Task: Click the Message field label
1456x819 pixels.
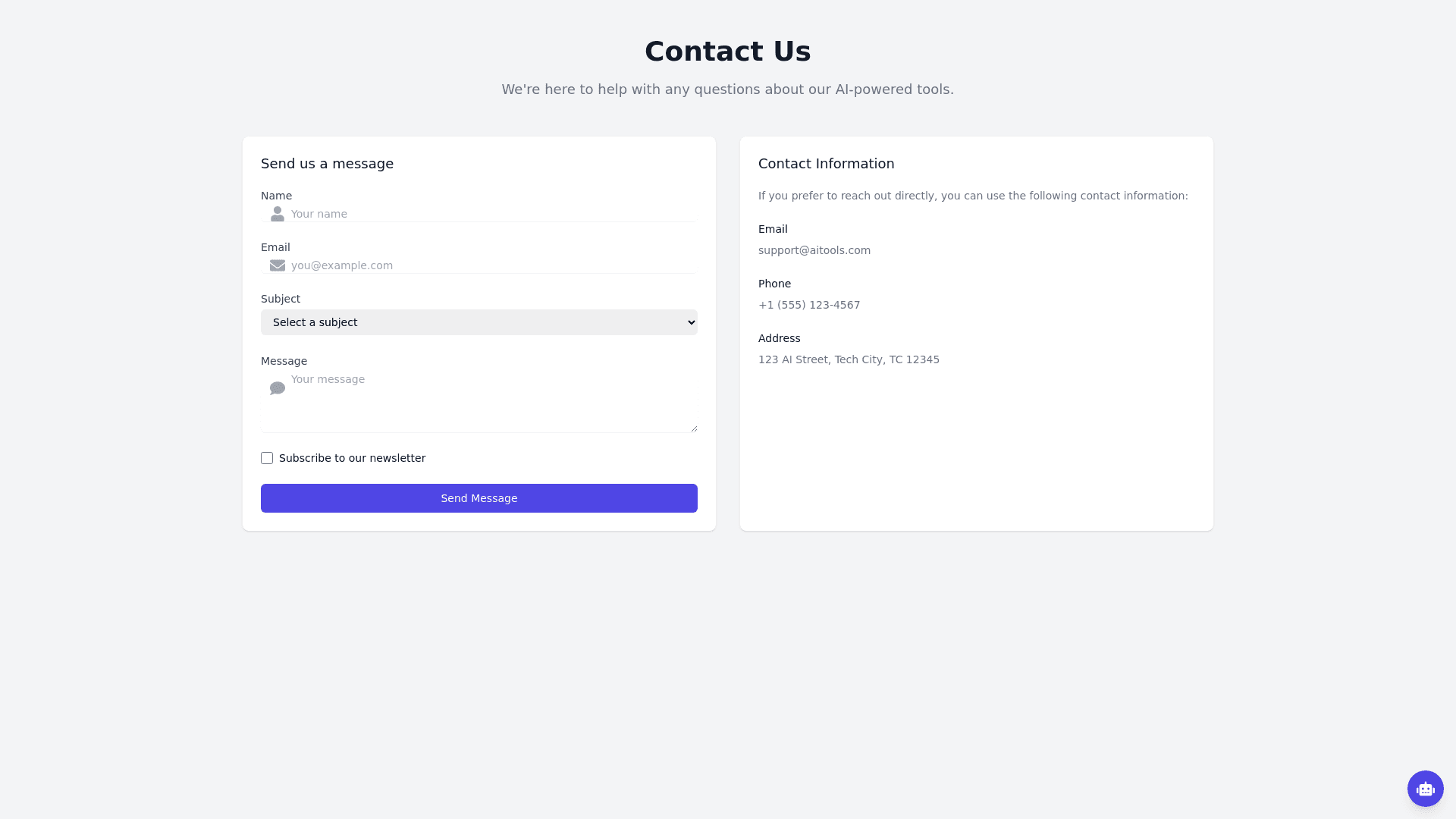Action: 284,361
